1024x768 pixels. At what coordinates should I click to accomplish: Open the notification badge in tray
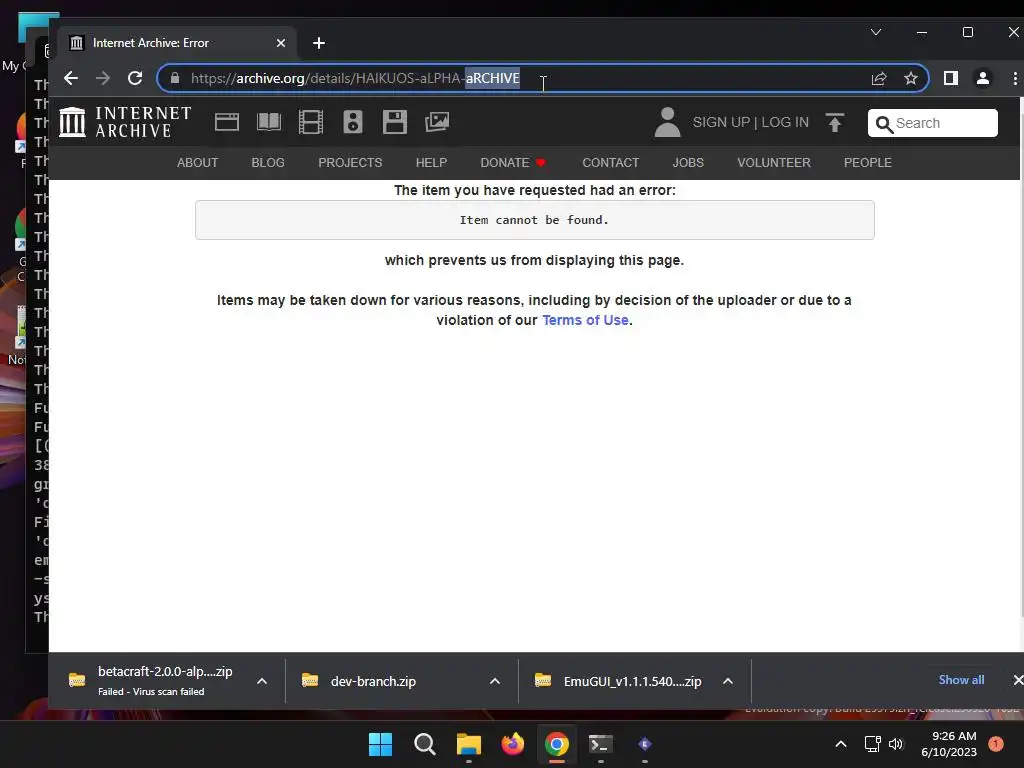pos(996,744)
